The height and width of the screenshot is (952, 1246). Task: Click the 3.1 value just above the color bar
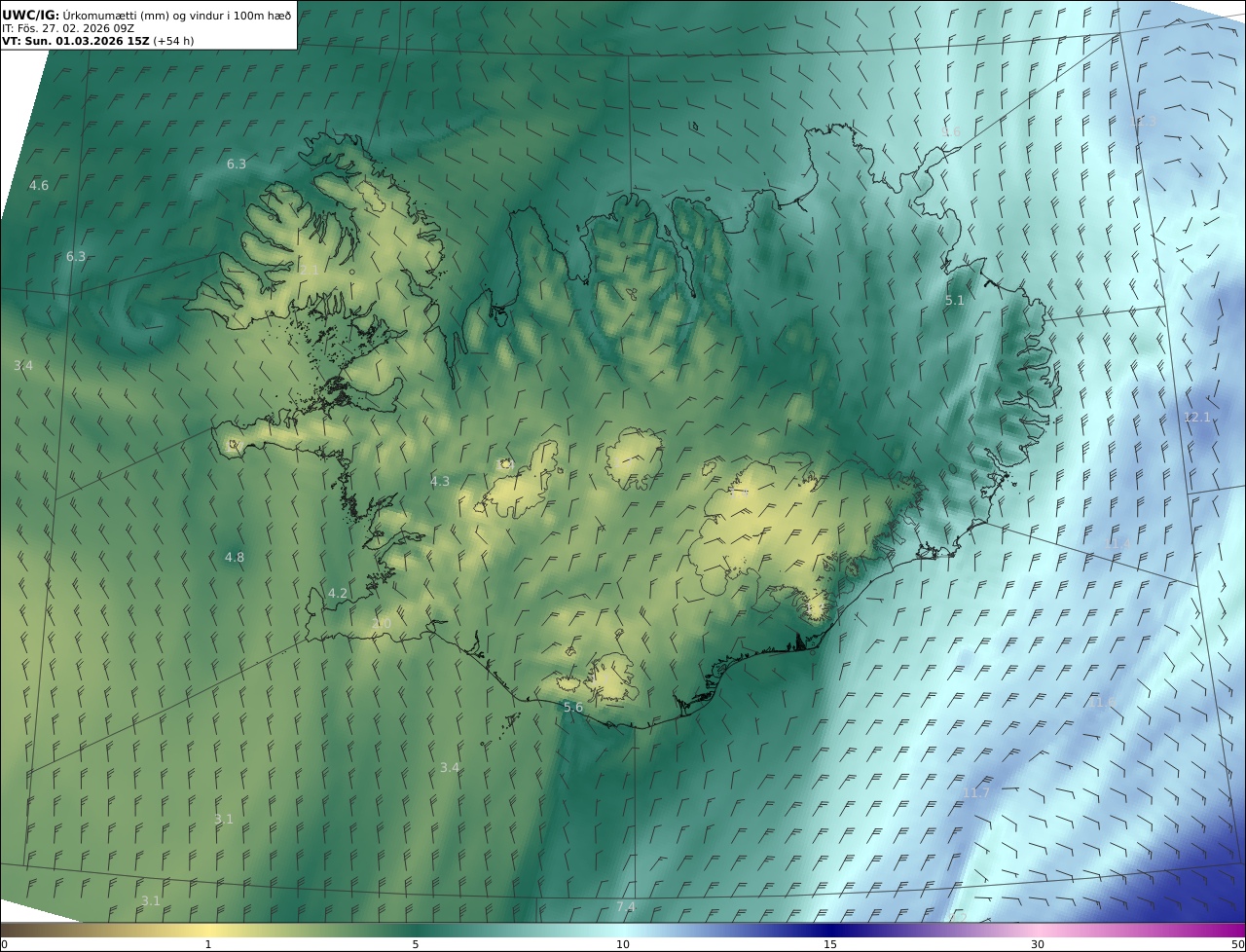[x=150, y=900]
